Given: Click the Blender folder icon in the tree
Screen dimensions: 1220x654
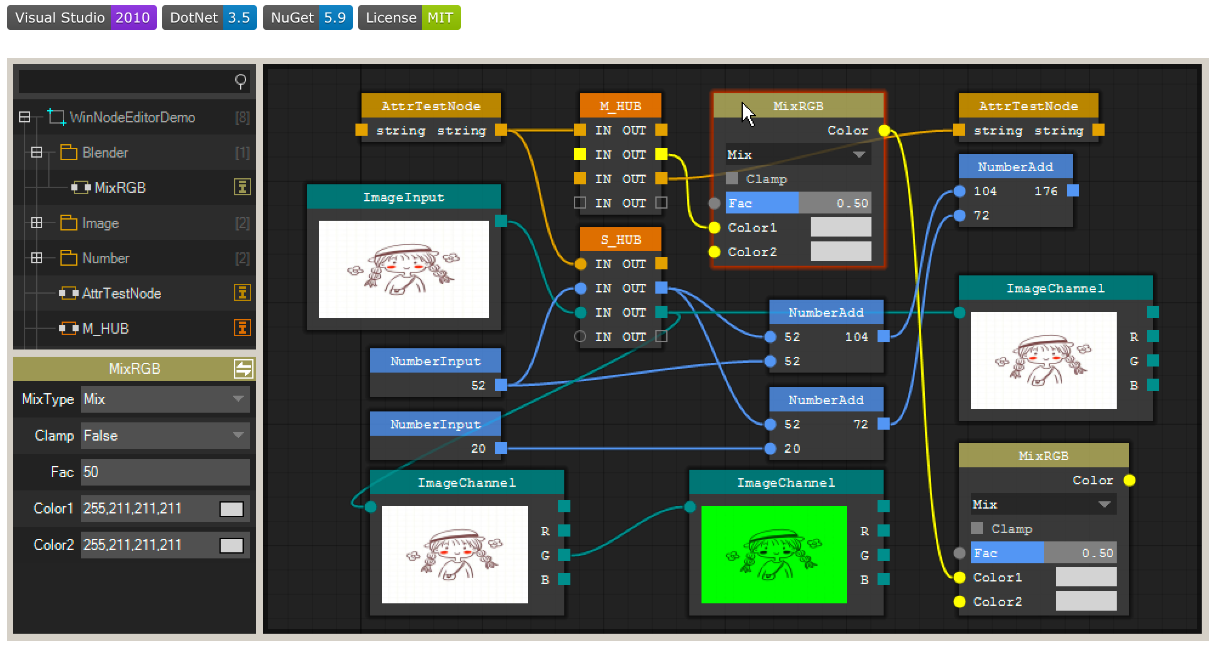Looking at the screenshot, I should tap(69, 153).
